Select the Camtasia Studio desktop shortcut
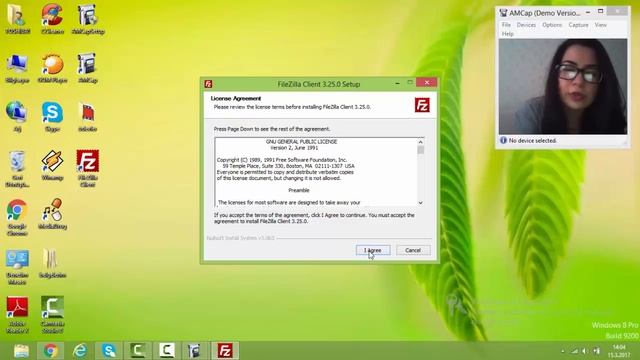 52,315
